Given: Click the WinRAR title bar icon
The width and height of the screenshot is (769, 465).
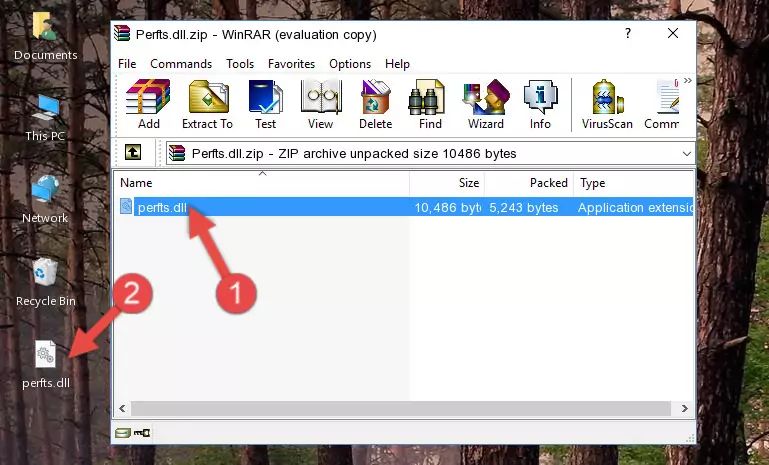Looking at the screenshot, I should coord(122,33).
